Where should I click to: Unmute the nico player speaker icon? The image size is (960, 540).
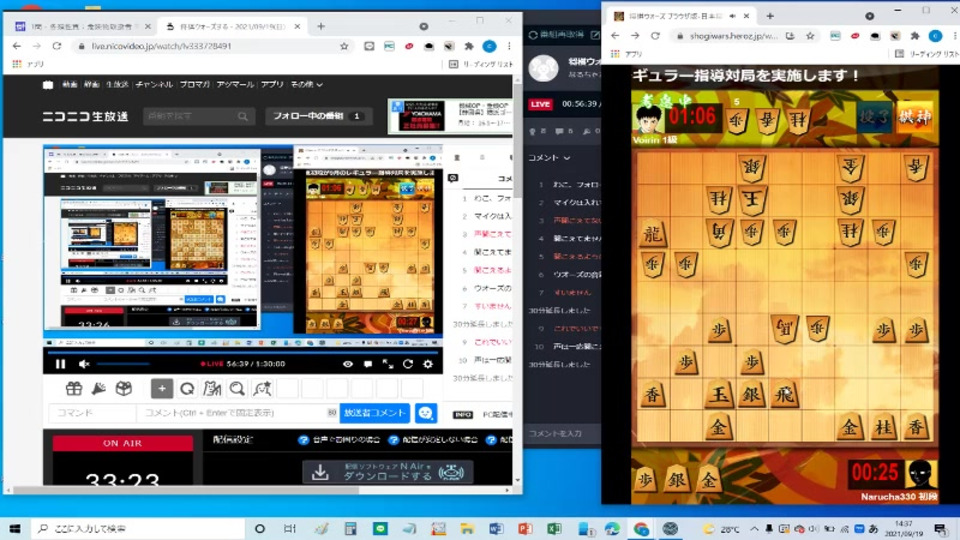84,364
